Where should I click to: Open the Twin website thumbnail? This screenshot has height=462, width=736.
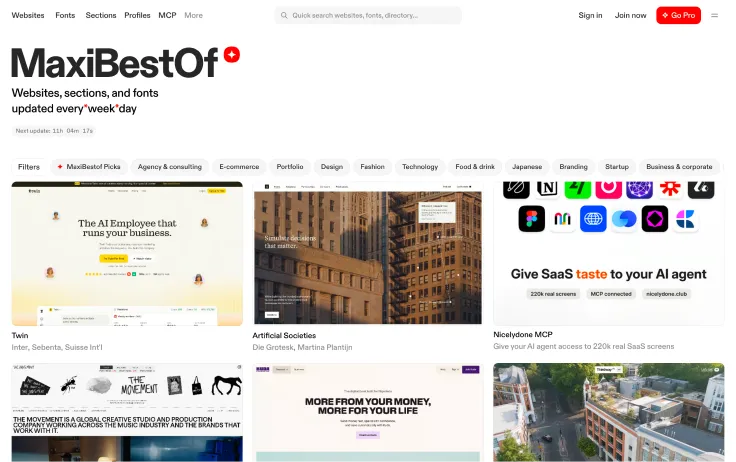point(127,254)
